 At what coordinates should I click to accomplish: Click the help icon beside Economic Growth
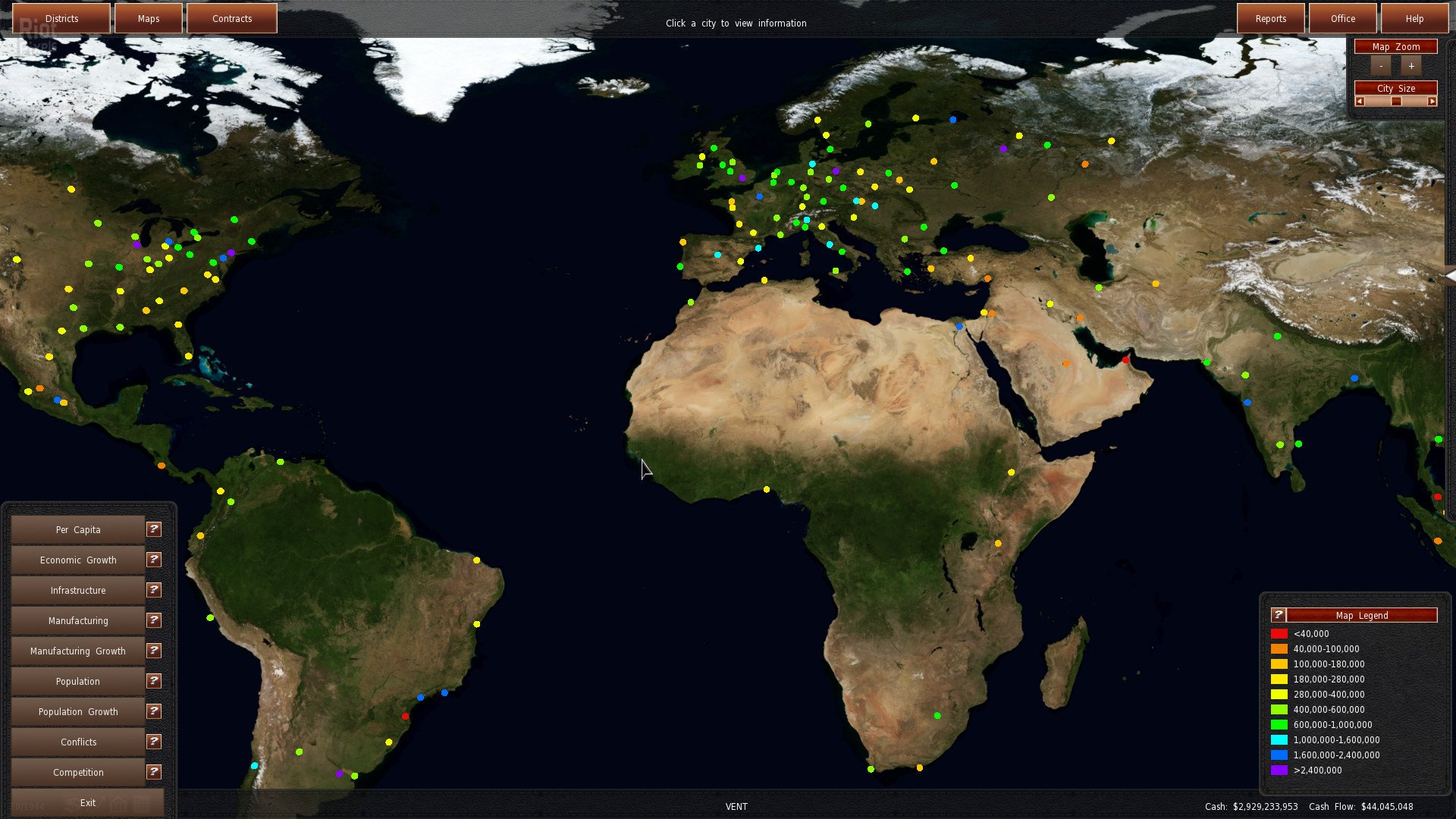pos(153,560)
